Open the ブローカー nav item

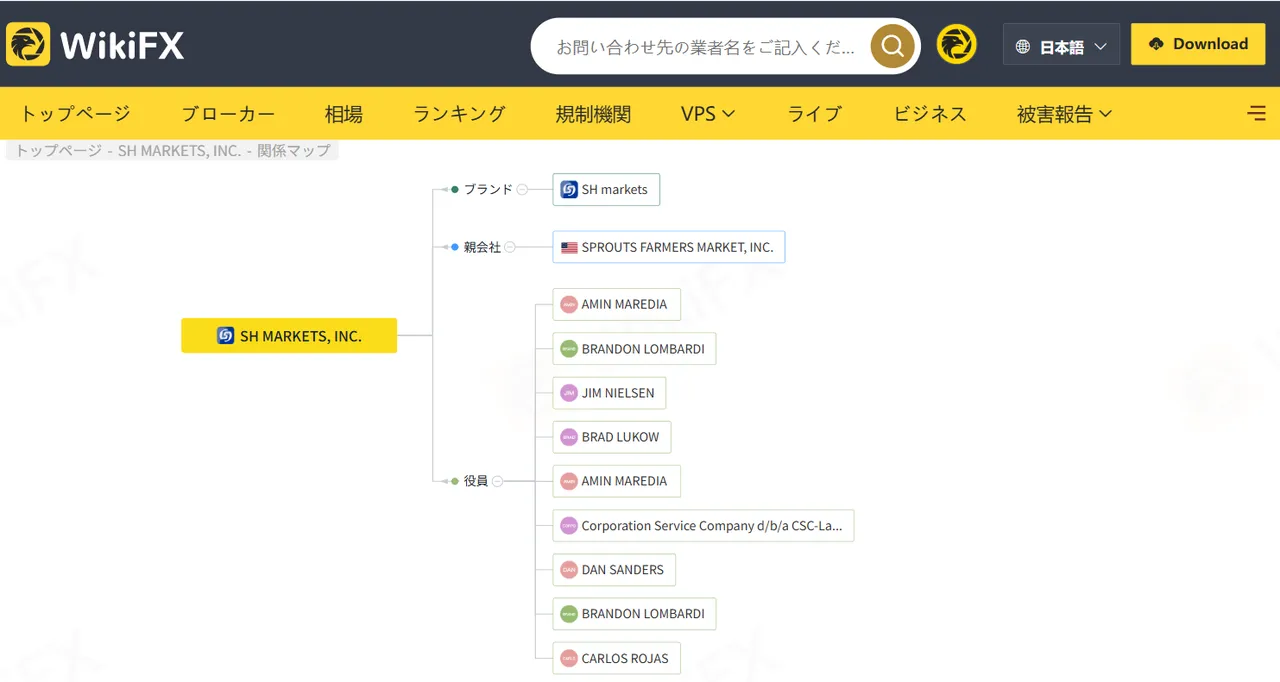228,114
